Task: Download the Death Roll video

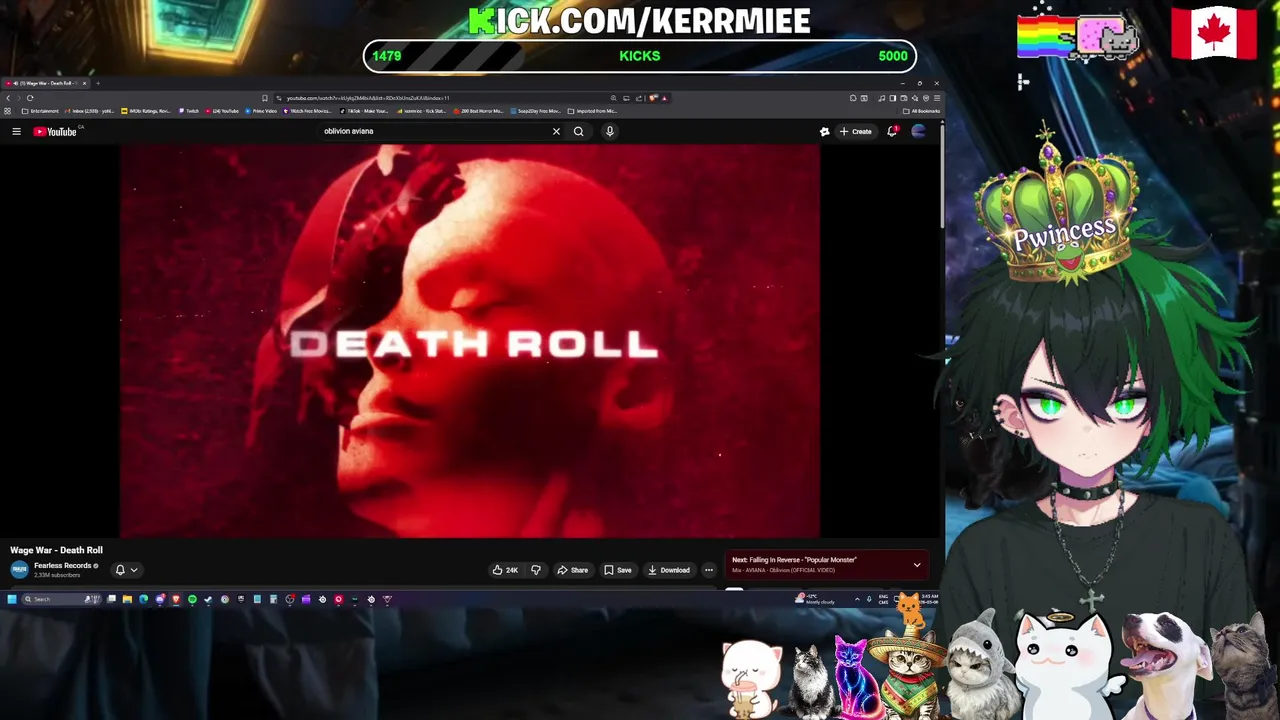Action: click(x=668, y=570)
